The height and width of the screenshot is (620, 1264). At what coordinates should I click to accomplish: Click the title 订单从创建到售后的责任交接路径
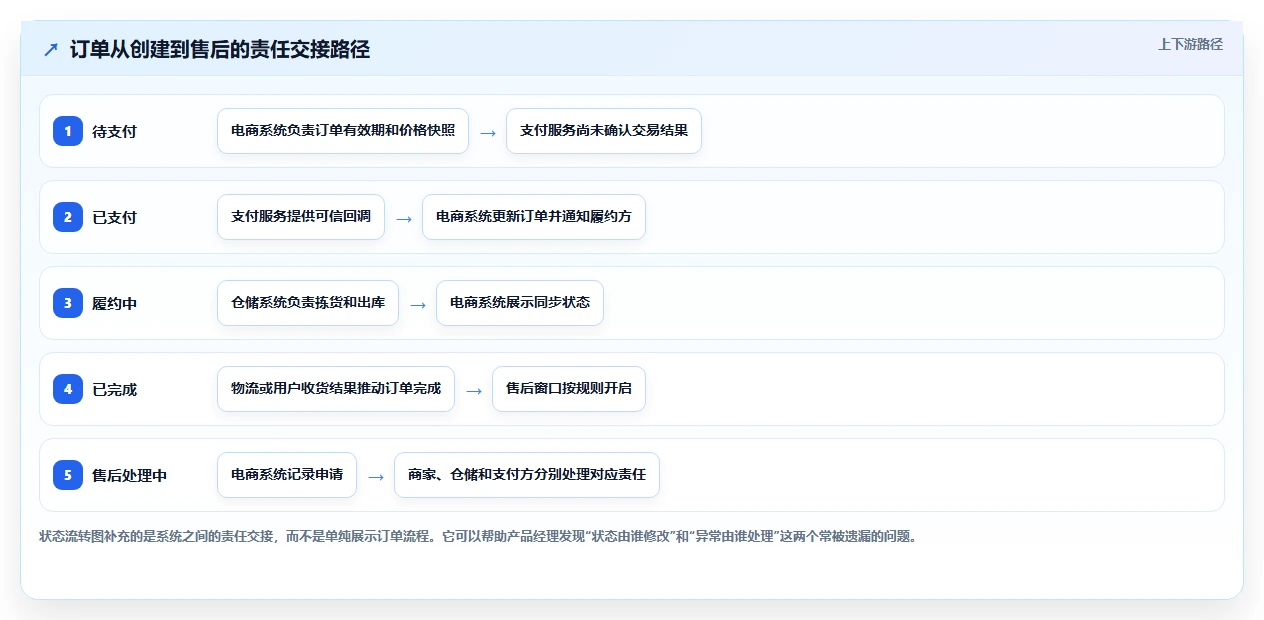click(220, 49)
